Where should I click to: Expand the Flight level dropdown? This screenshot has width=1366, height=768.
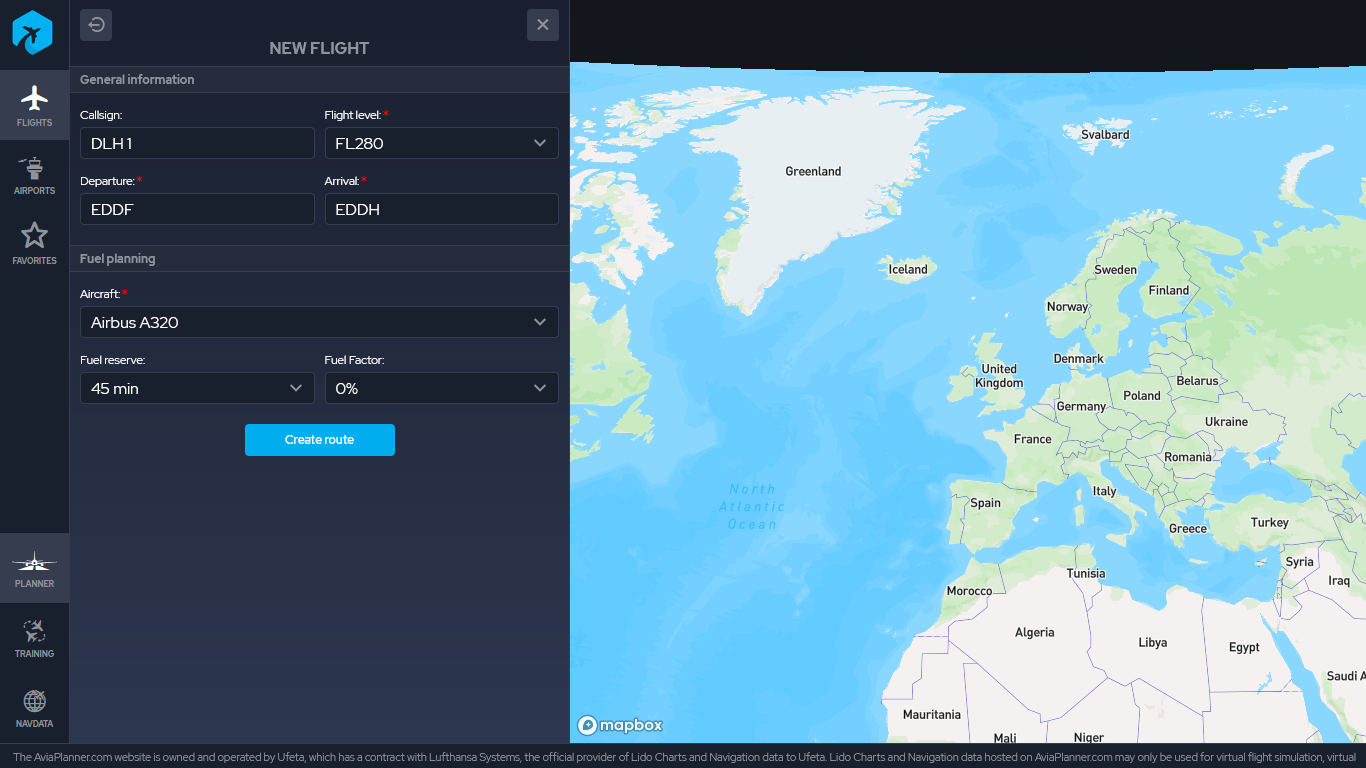[x=441, y=143]
